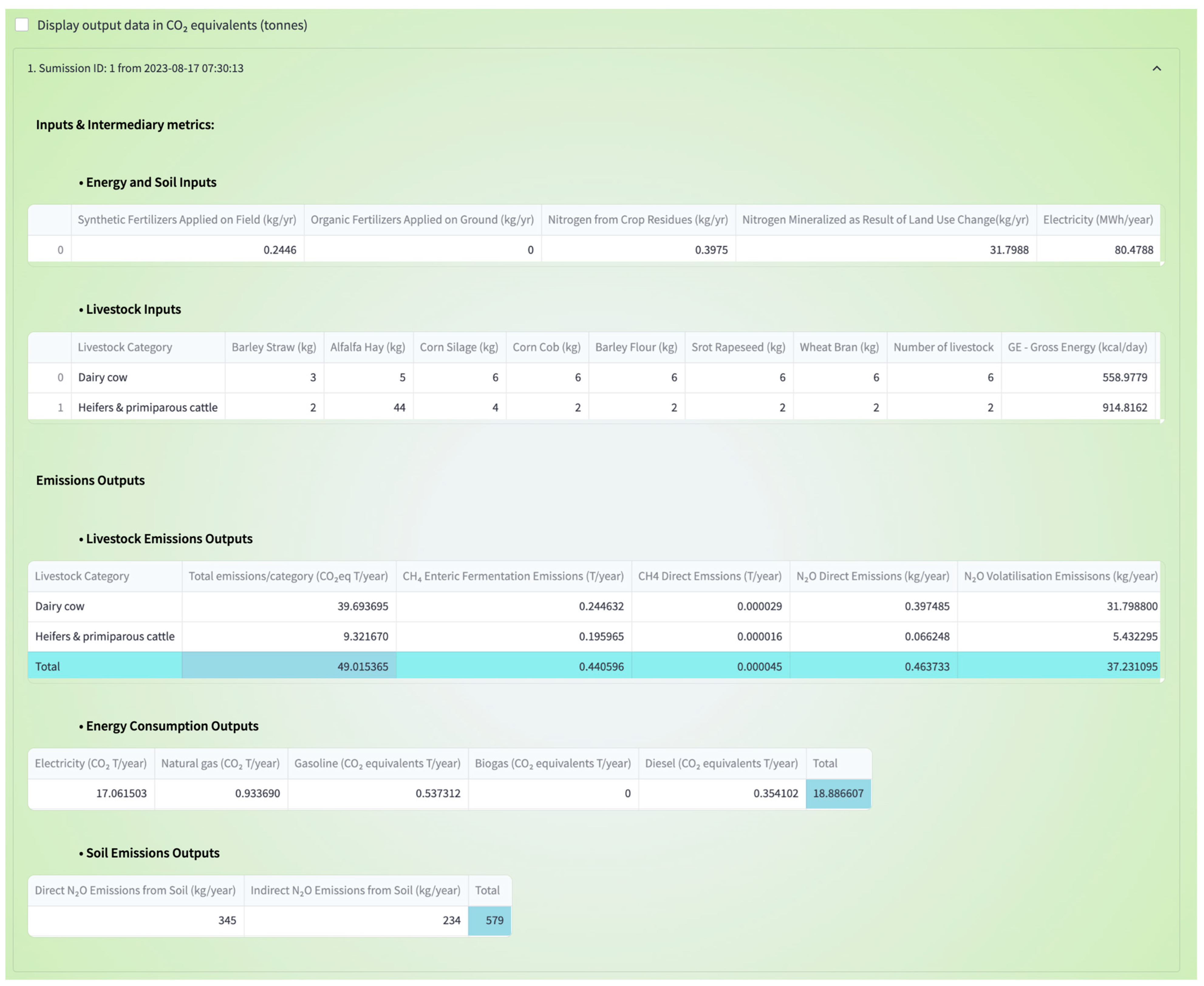
Task: Click the Number of livestock column header
Action: pyautogui.click(x=943, y=347)
